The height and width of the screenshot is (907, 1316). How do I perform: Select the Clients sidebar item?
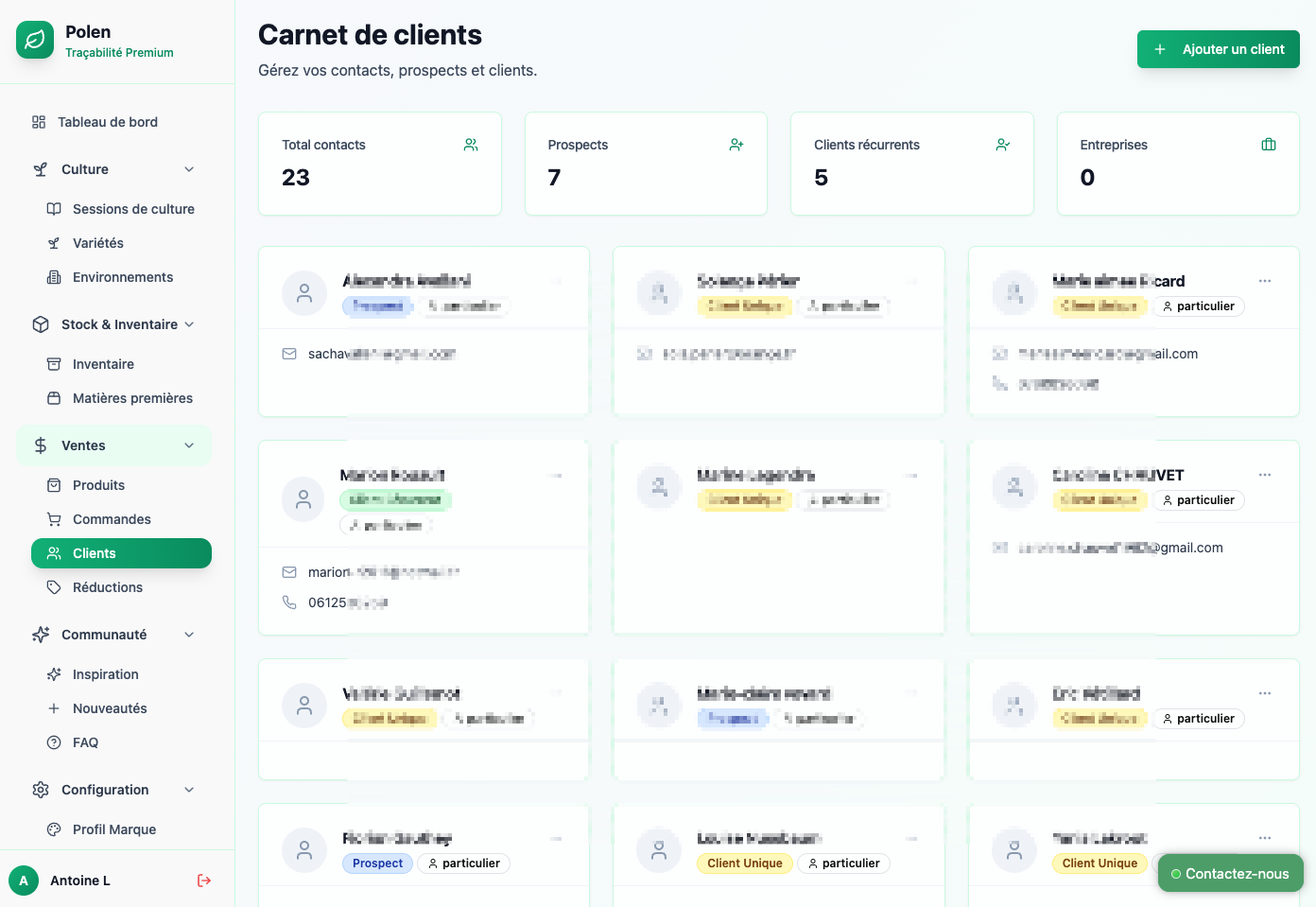pos(121,553)
